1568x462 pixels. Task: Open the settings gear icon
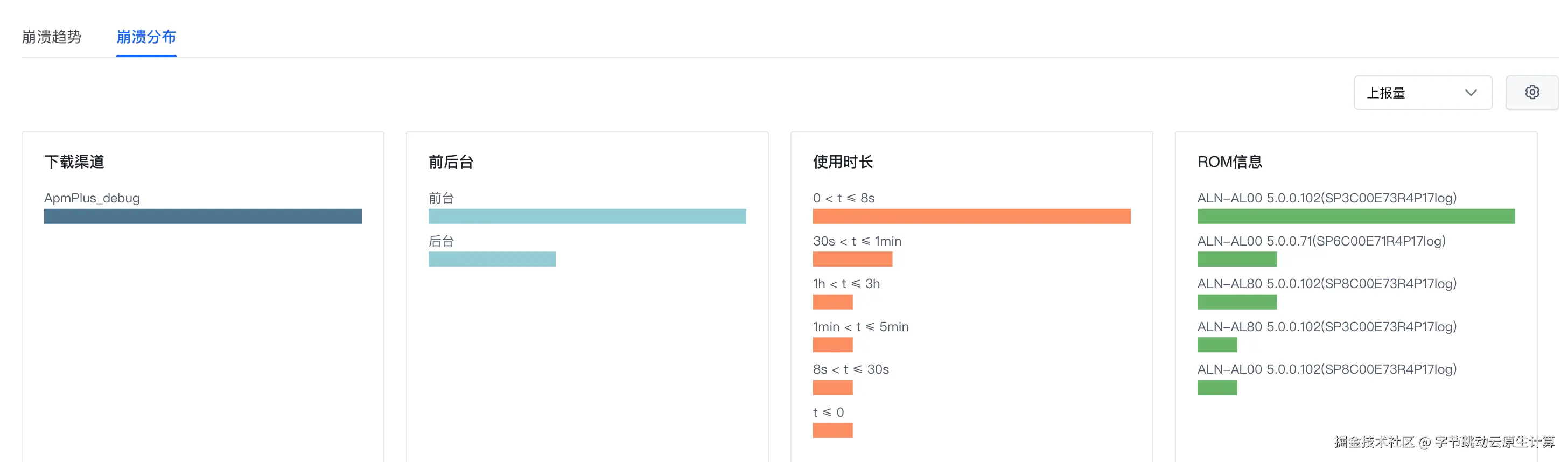point(1531,93)
